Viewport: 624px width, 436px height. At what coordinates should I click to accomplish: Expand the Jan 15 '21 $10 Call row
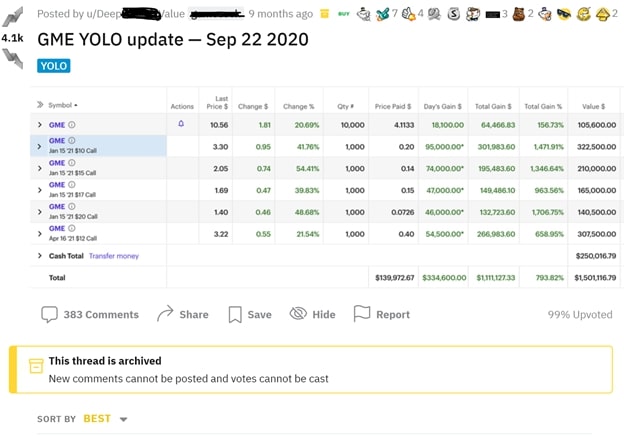[39, 146]
